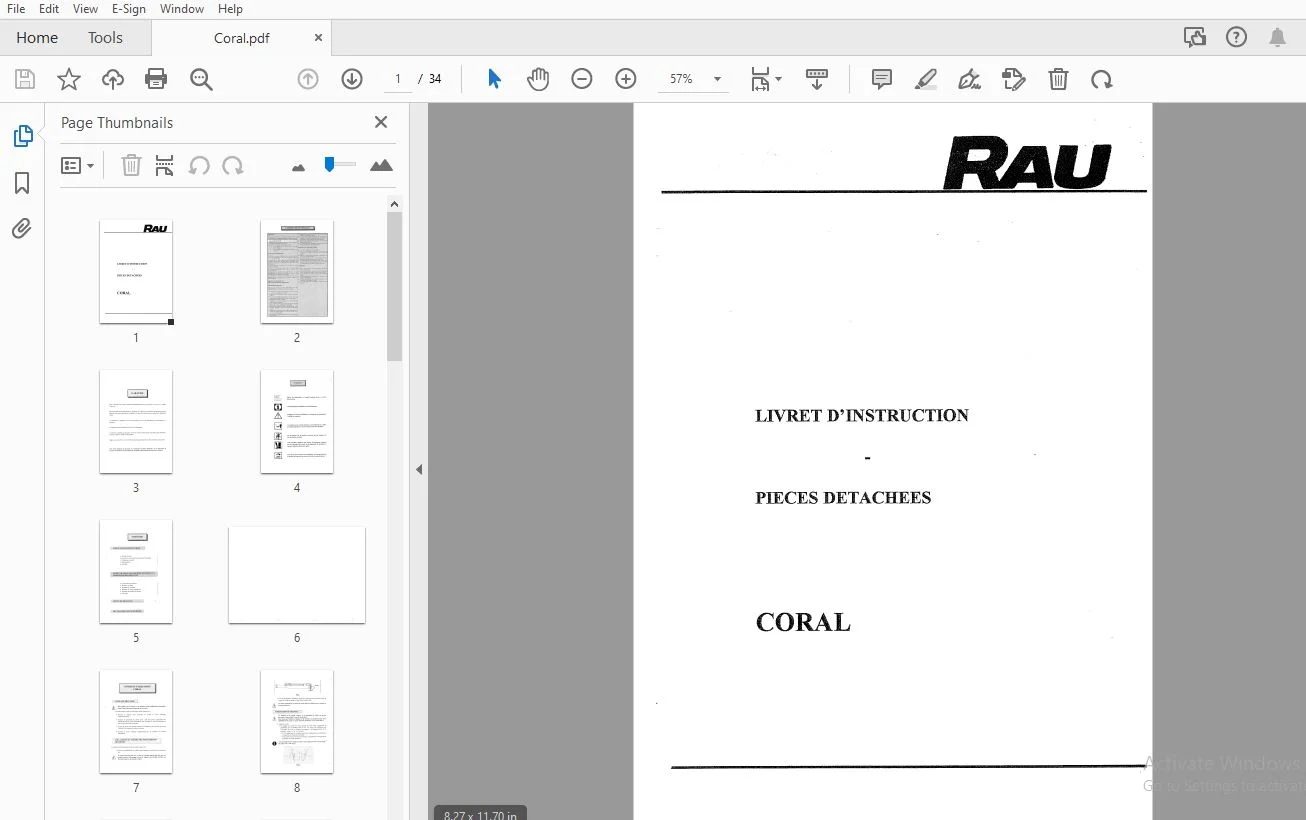
Task: Open the Help question mark icon
Action: point(1236,38)
